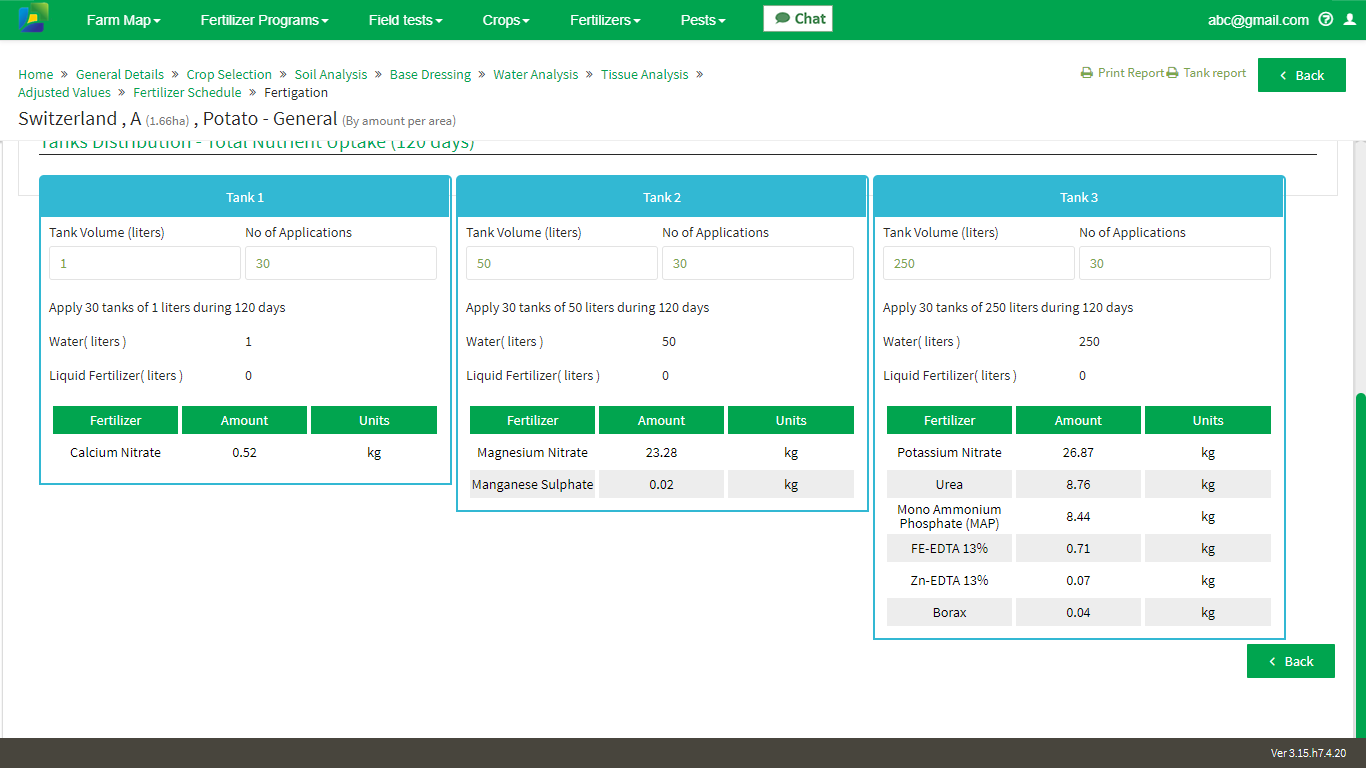Open the Fertilizers menu
1366x768 pixels.
point(606,20)
